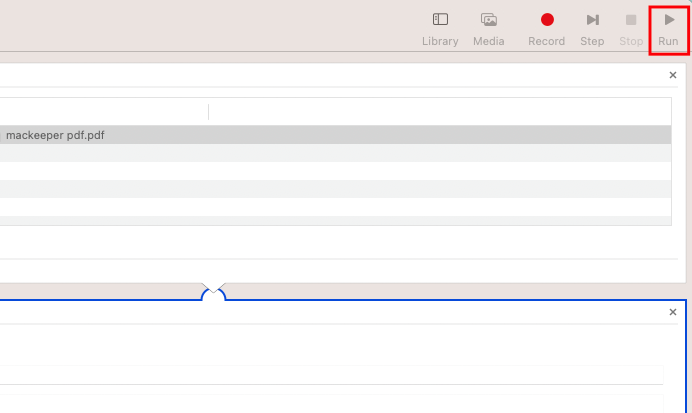Select the second empty row below mackeeper pdf.pdf
The image size is (692, 413).
(335, 171)
